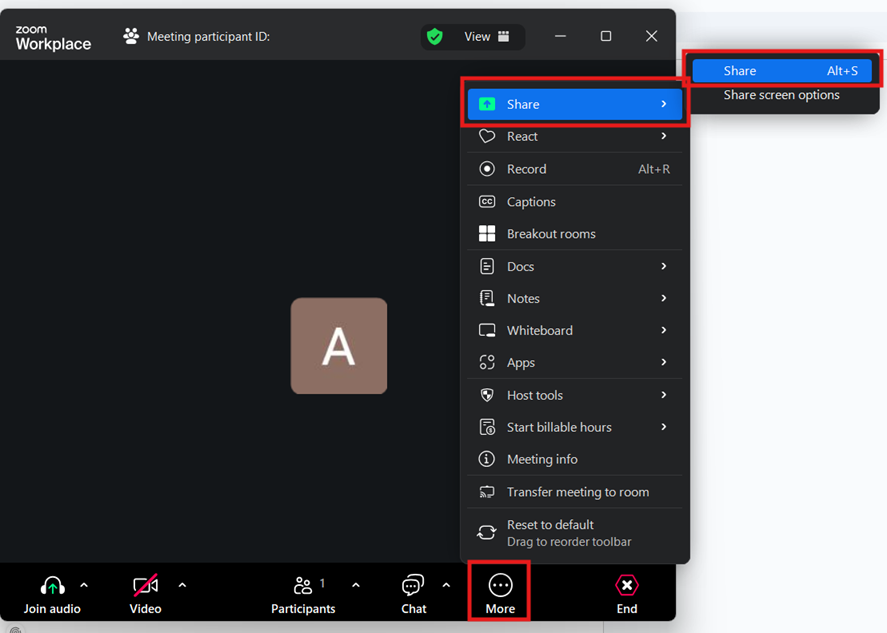887x633 pixels.
Task: Select Share screen options in submenu
Action: [x=781, y=95]
